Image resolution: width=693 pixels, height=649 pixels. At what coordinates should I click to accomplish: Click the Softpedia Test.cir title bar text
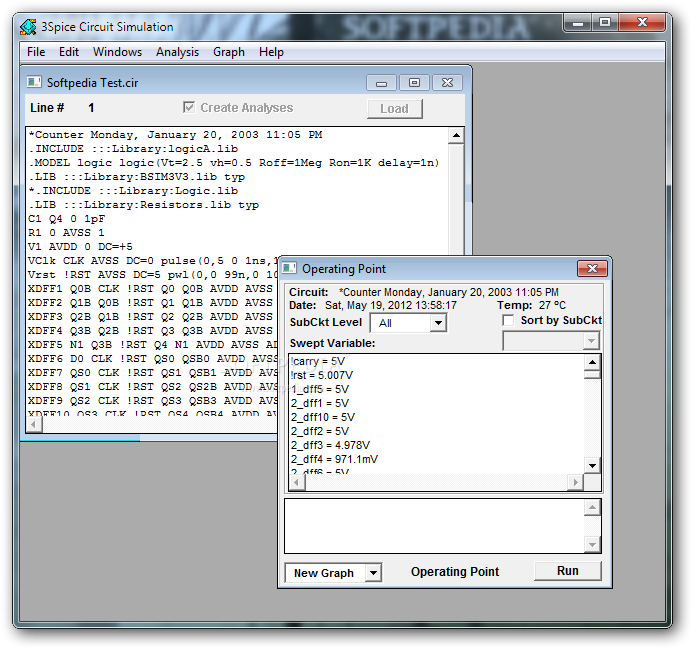click(92, 83)
